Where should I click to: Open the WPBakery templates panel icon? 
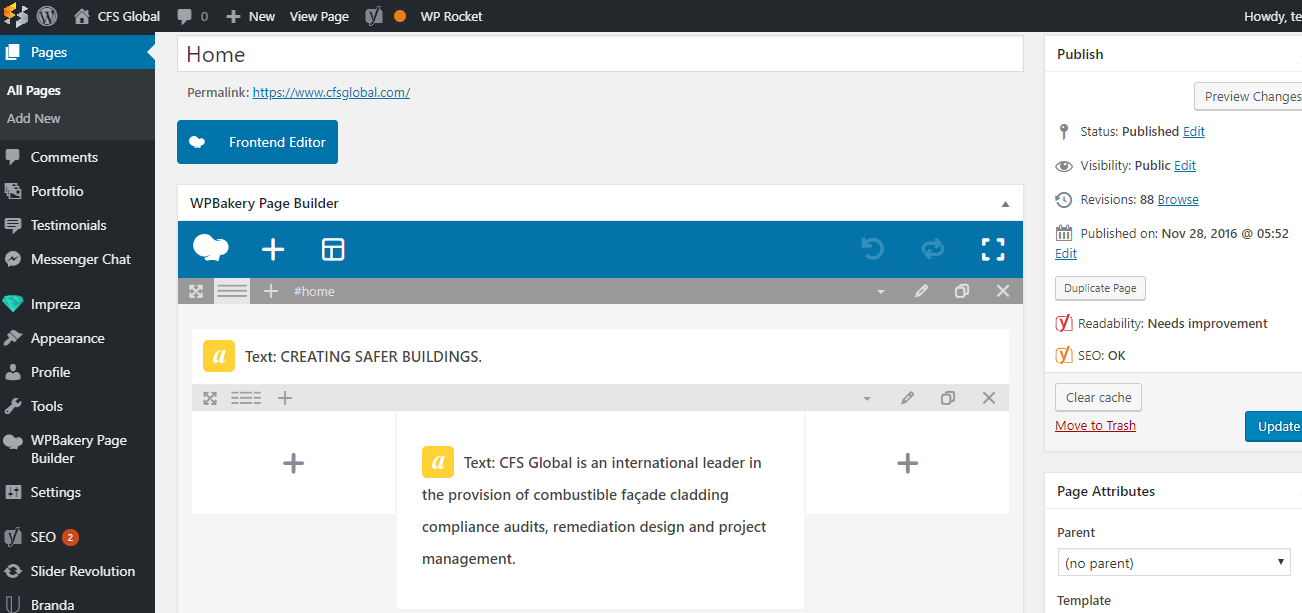click(332, 249)
